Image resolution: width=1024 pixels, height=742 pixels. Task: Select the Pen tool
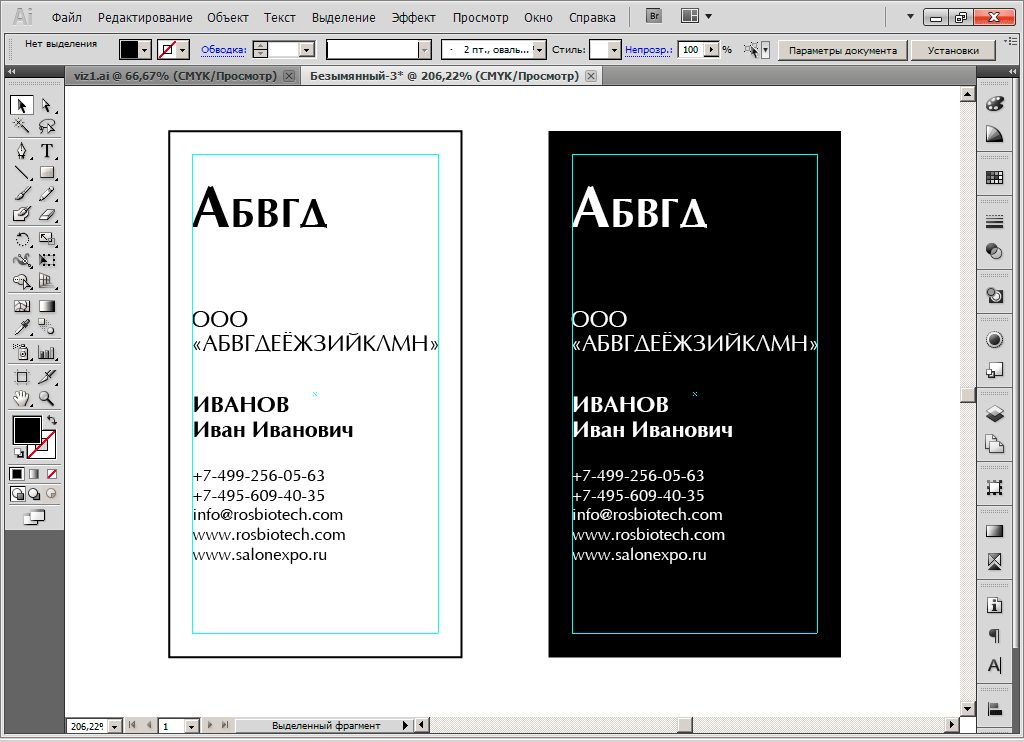point(21,151)
